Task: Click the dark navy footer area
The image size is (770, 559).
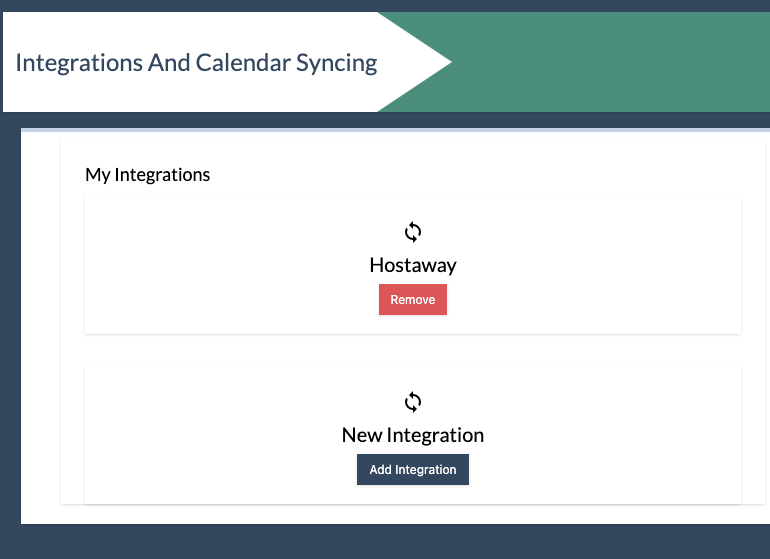Action: 385,542
